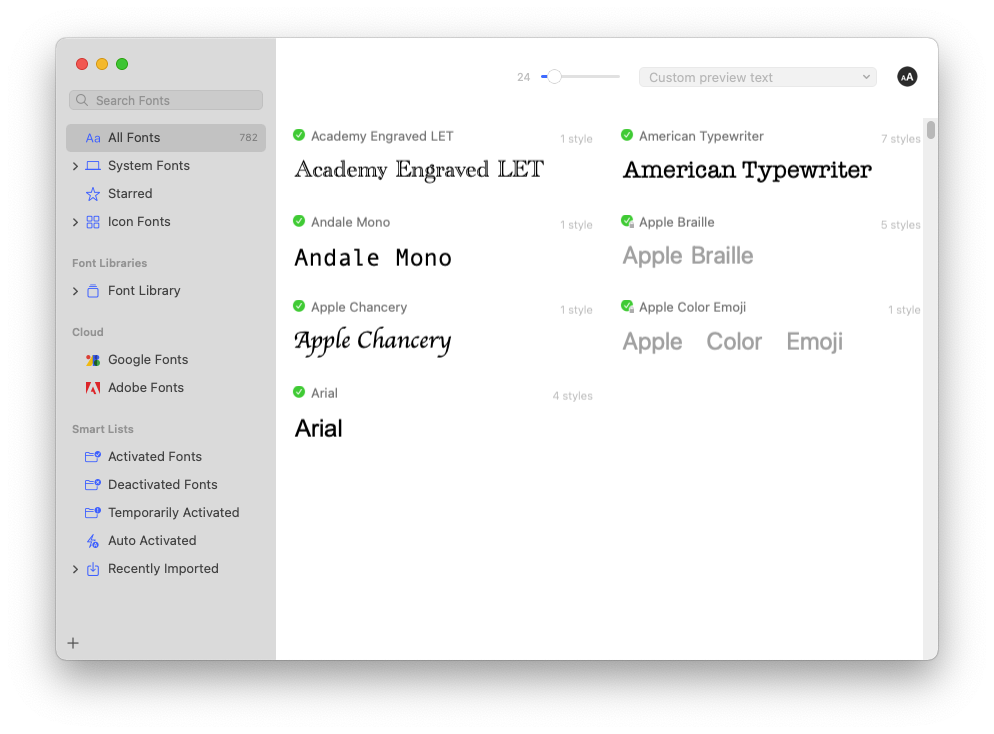Click the Font Library jar icon
The width and height of the screenshot is (994, 734).
(93, 291)
